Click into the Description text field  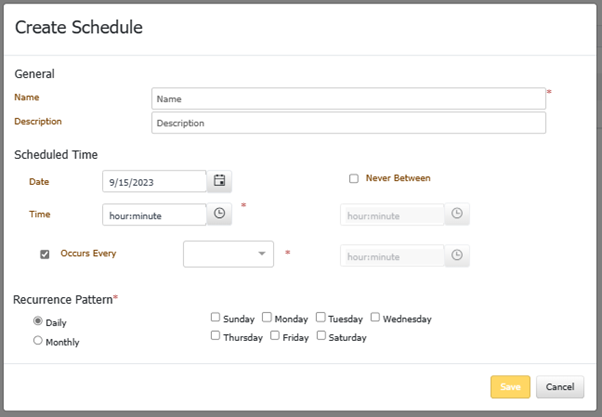click(348, 123)
